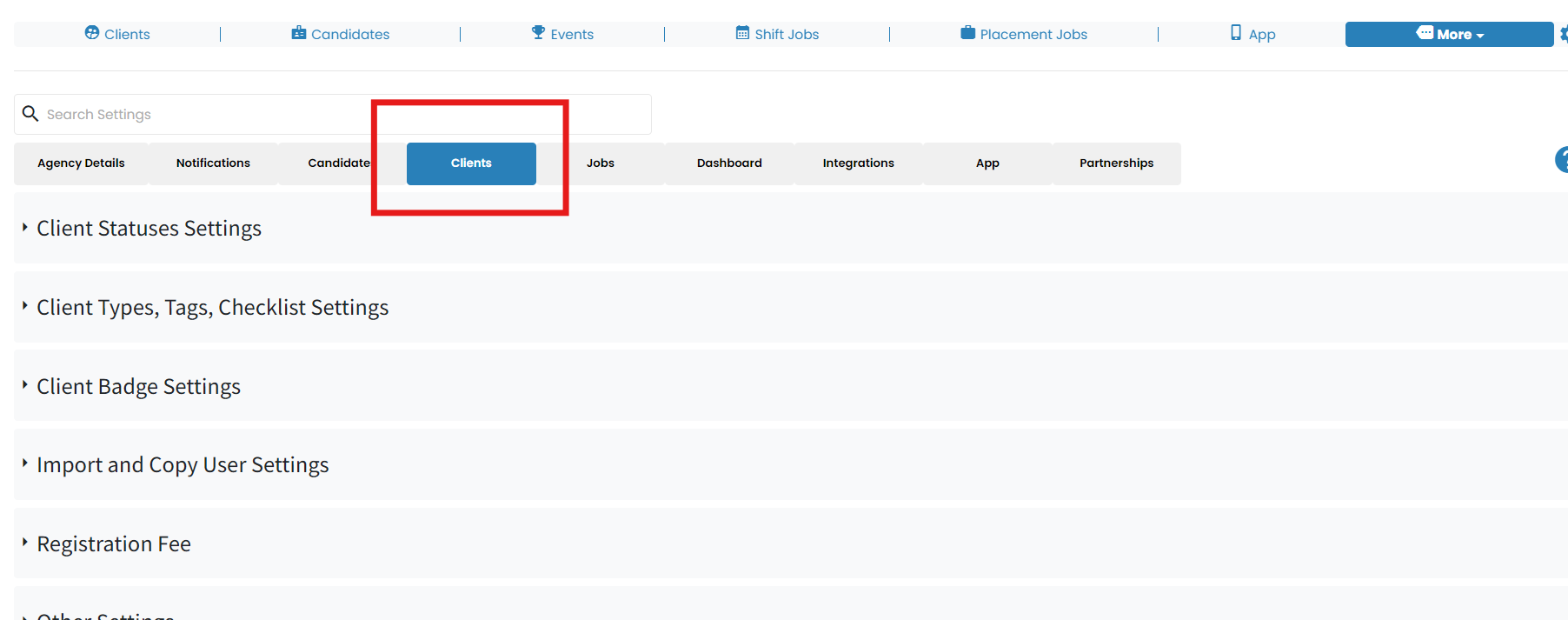The height and width of the screenshot is (620, 1568).
Task: Click the Events trophy icon
Action: coord(538,33)
